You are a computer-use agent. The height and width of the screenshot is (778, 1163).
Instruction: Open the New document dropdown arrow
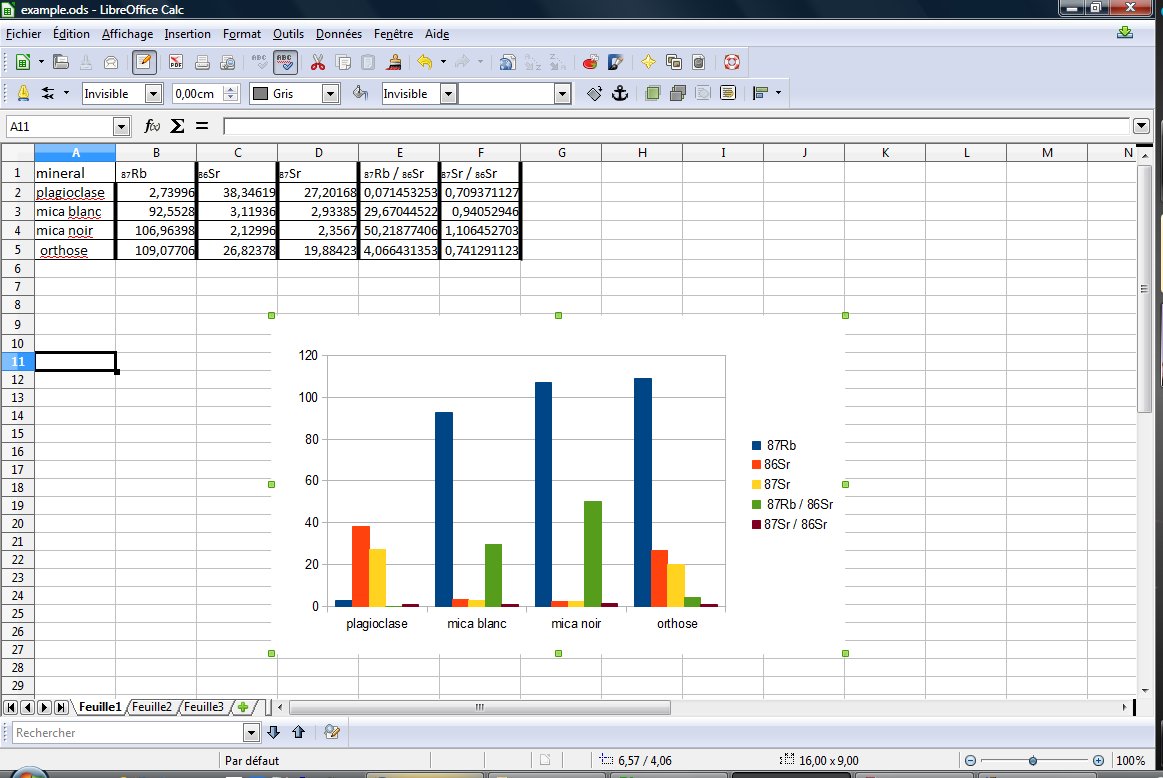(42, 62)
